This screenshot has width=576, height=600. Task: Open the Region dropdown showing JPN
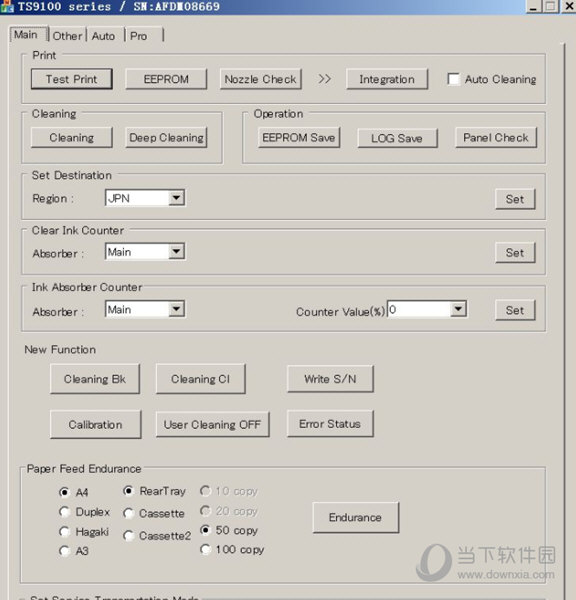coord(145,198)
